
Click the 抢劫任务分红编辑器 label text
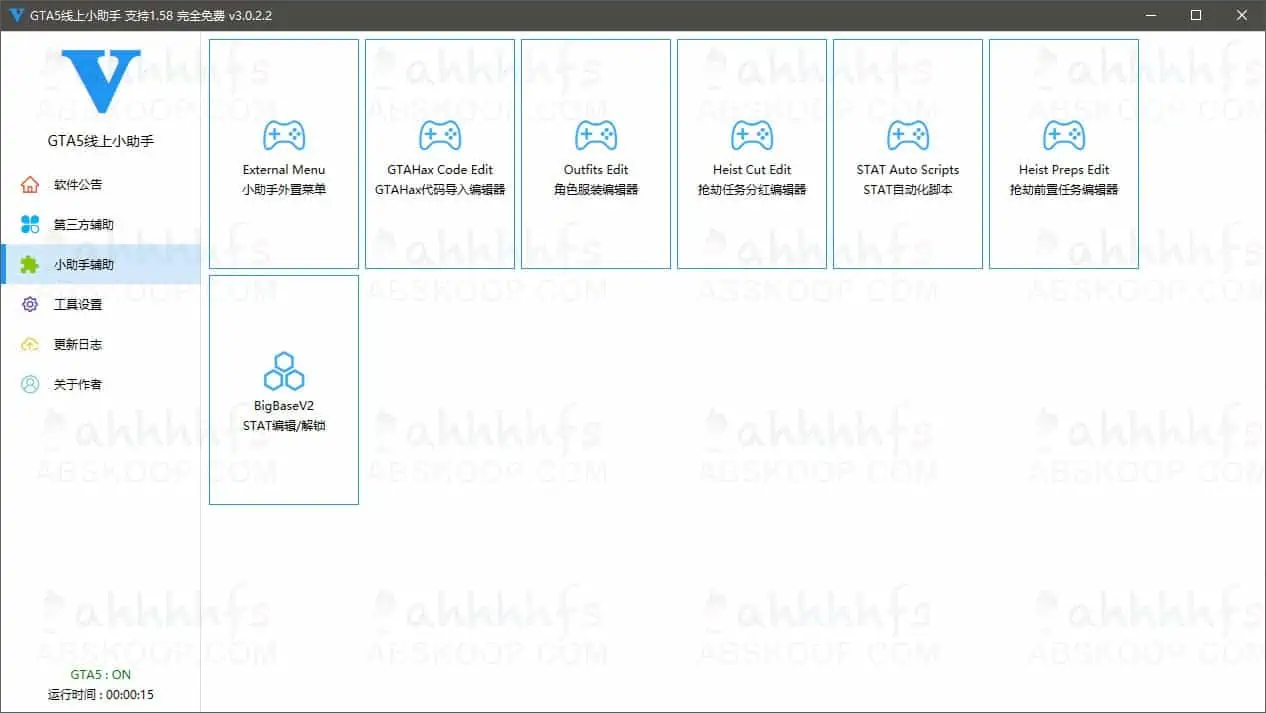point(752,190)
